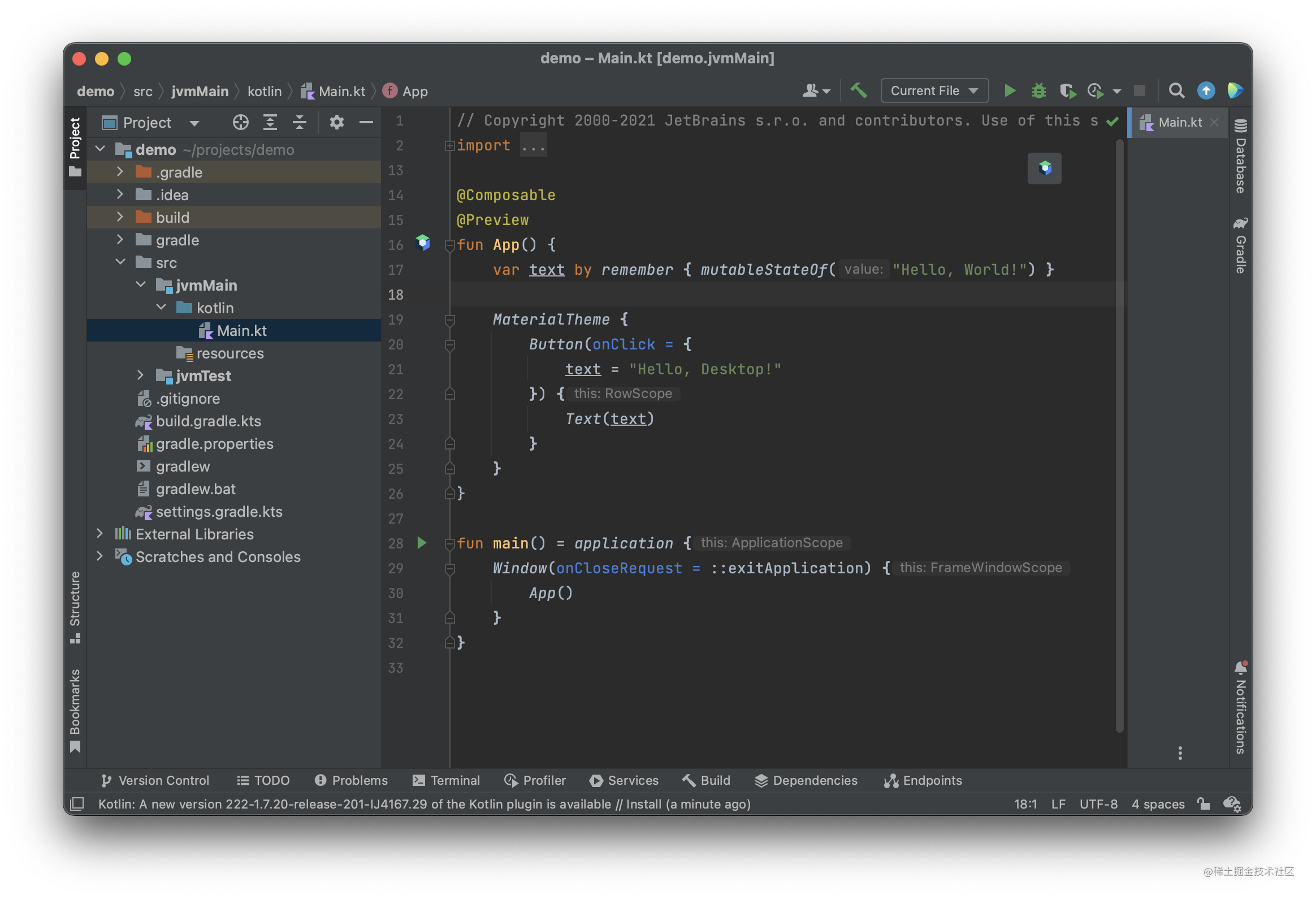Collapse all in Project panel
The width and height of the screenshot is (1316, 899).
click(300, 122)
